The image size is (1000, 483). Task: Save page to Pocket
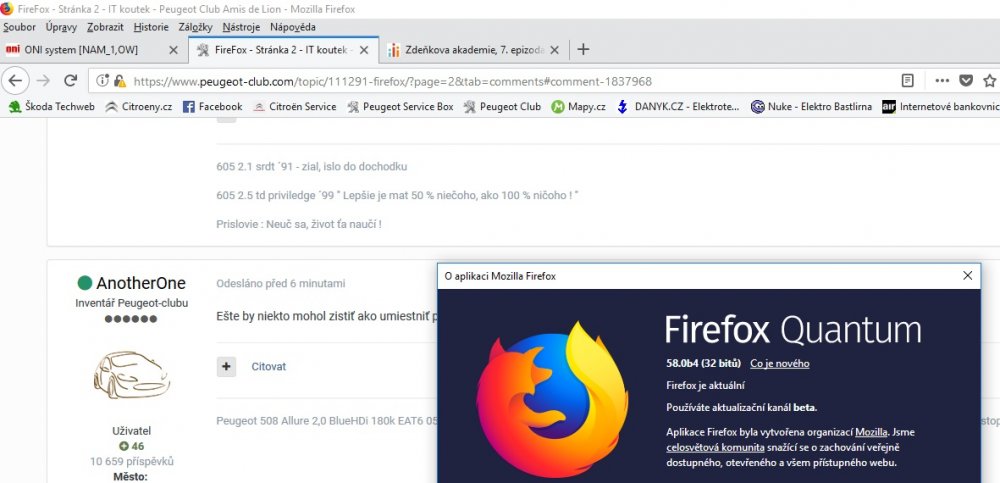click(966, 81)
